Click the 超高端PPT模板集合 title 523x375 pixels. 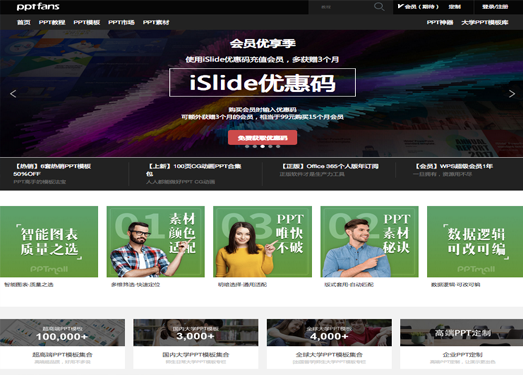(62, 354)
